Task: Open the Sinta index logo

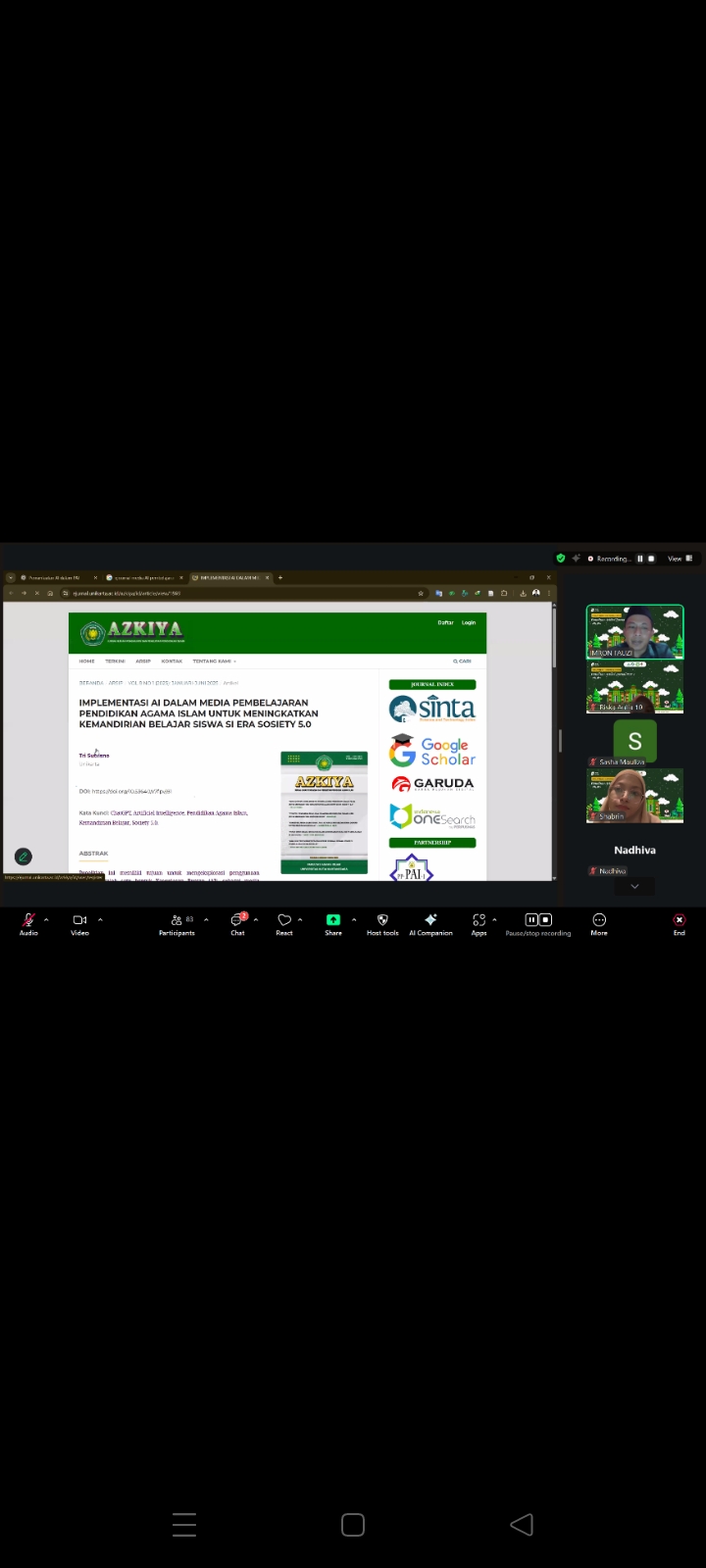Action: point(431,709)
